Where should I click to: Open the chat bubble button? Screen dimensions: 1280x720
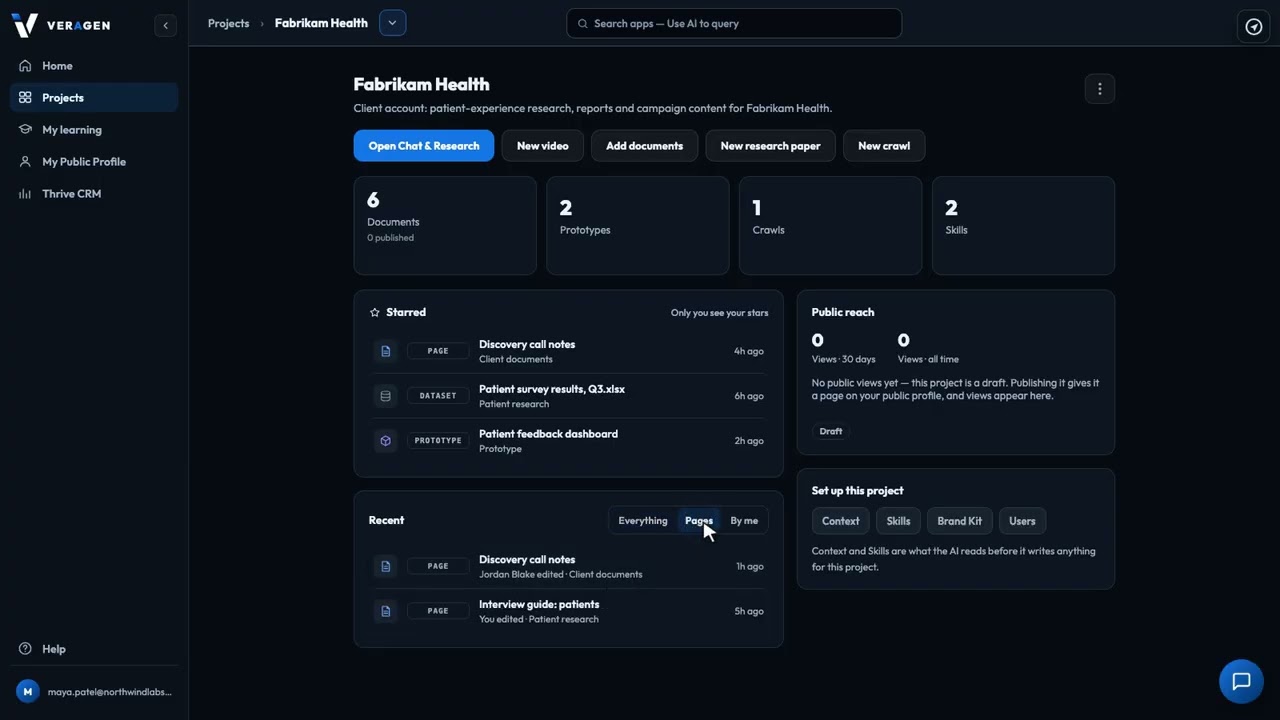click(1241, 682)
